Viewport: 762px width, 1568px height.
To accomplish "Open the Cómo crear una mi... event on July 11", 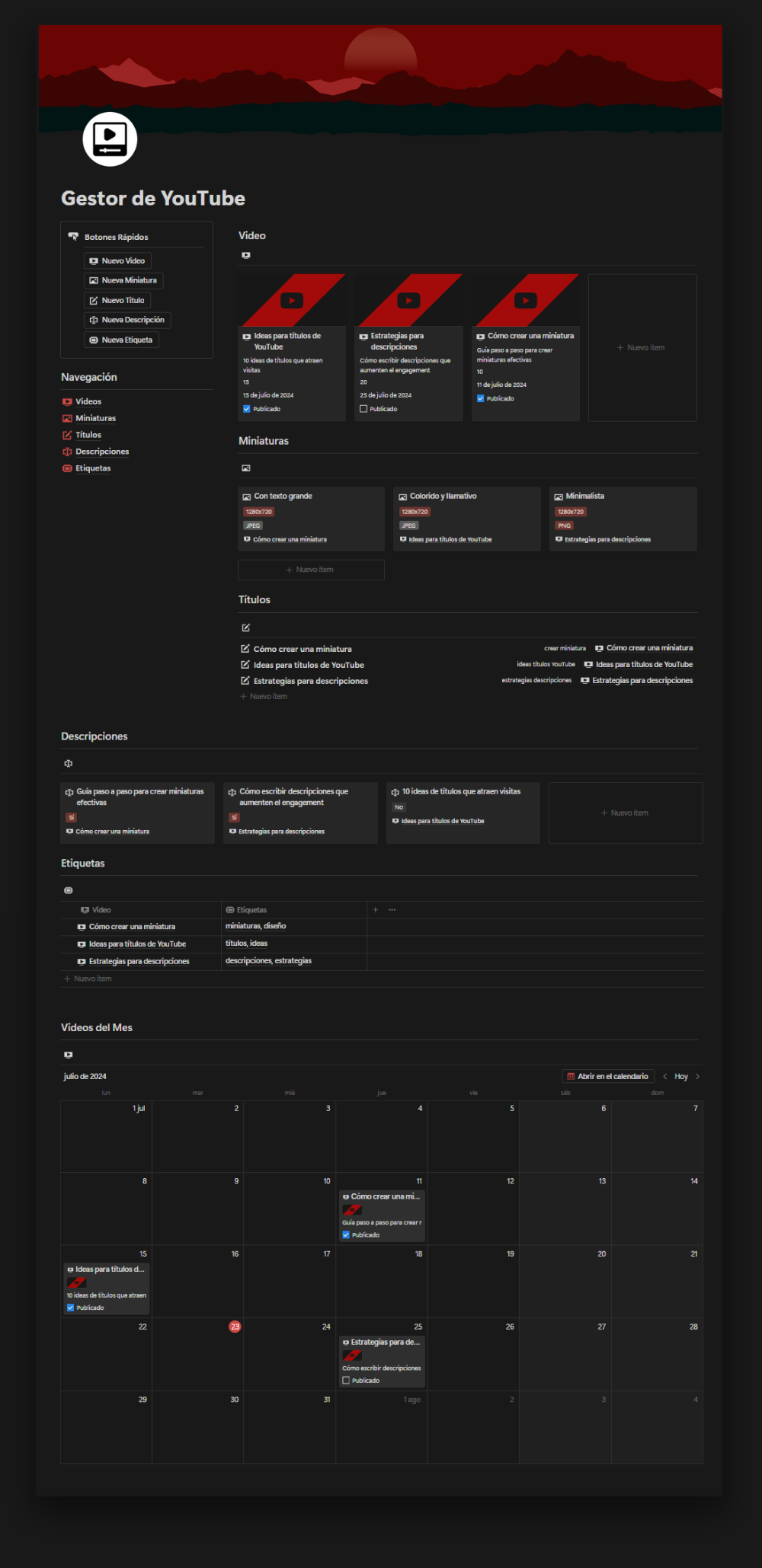I will coord(382,1215).
